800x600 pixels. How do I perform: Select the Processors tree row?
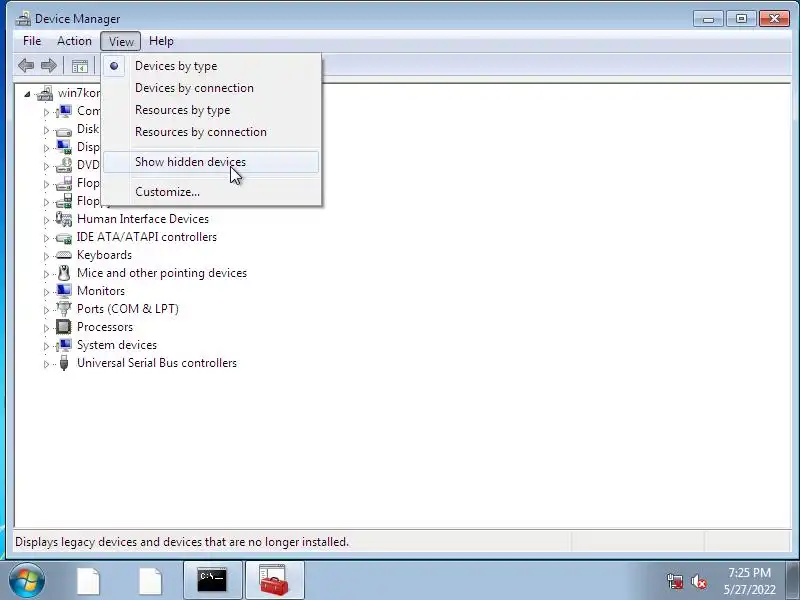[x=105, y=327]
